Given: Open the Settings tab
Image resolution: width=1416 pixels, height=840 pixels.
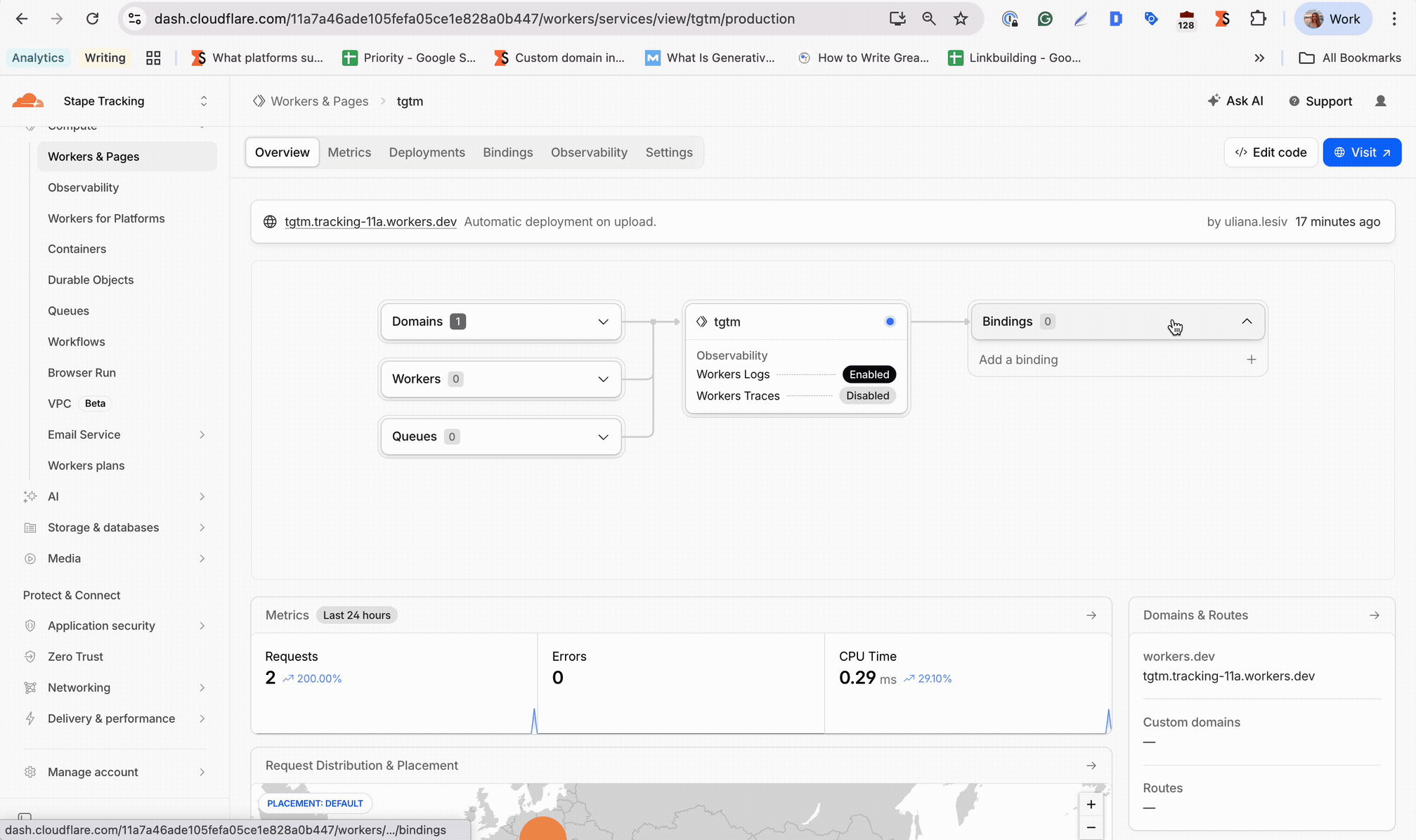Looking at the screenshot, I should [669, 152].
